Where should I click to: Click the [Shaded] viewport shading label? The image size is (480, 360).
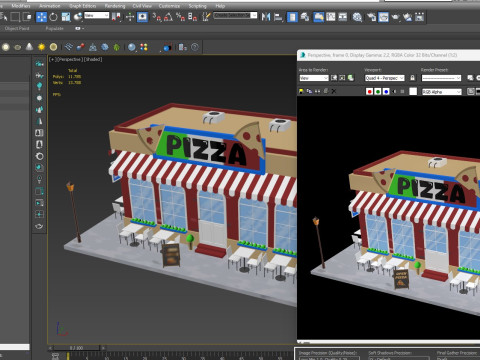tap(93, 59)
